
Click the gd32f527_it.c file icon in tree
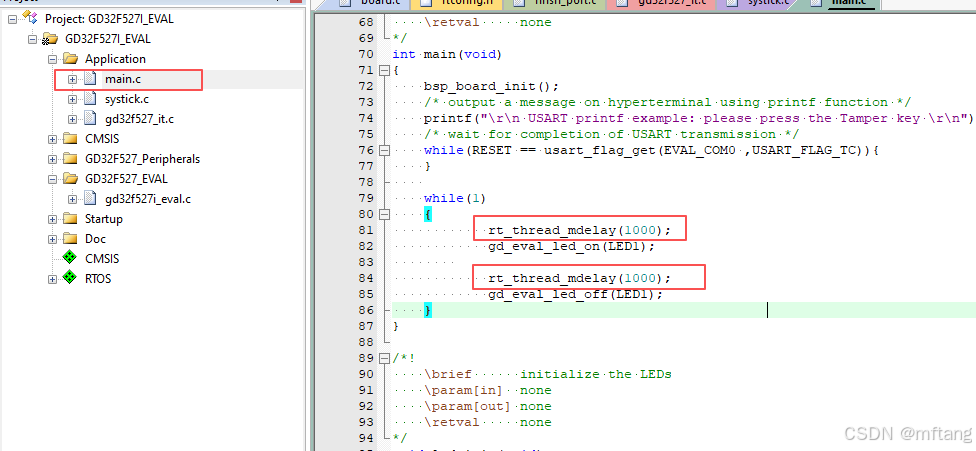[91, 119]
